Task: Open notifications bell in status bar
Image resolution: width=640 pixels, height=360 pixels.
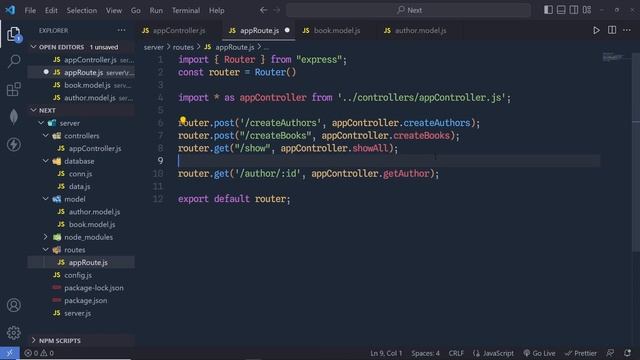Action: coord(627,353)
